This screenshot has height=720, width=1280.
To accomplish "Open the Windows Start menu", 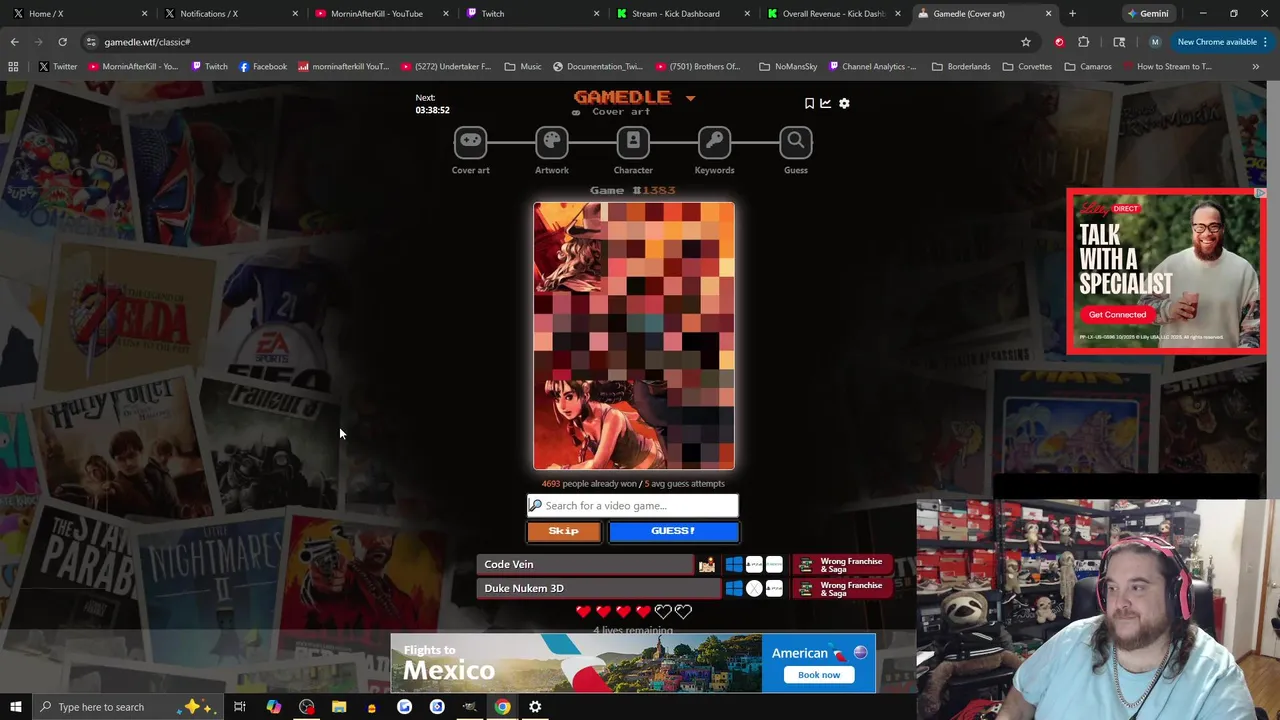I will coord(15,707).
